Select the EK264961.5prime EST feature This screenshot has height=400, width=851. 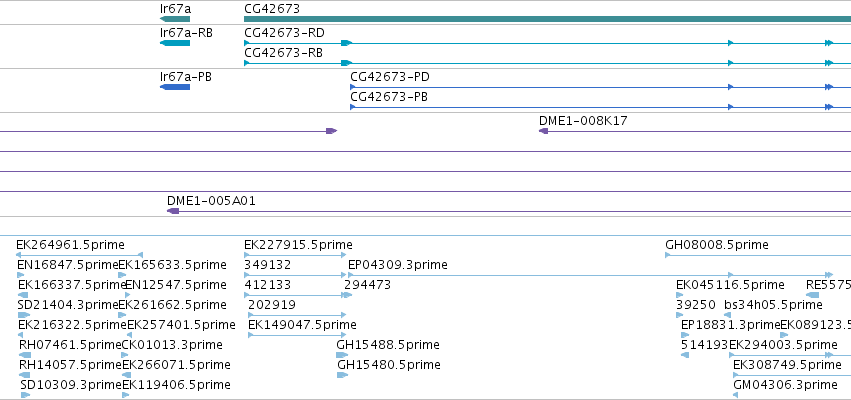click(79, 255)
